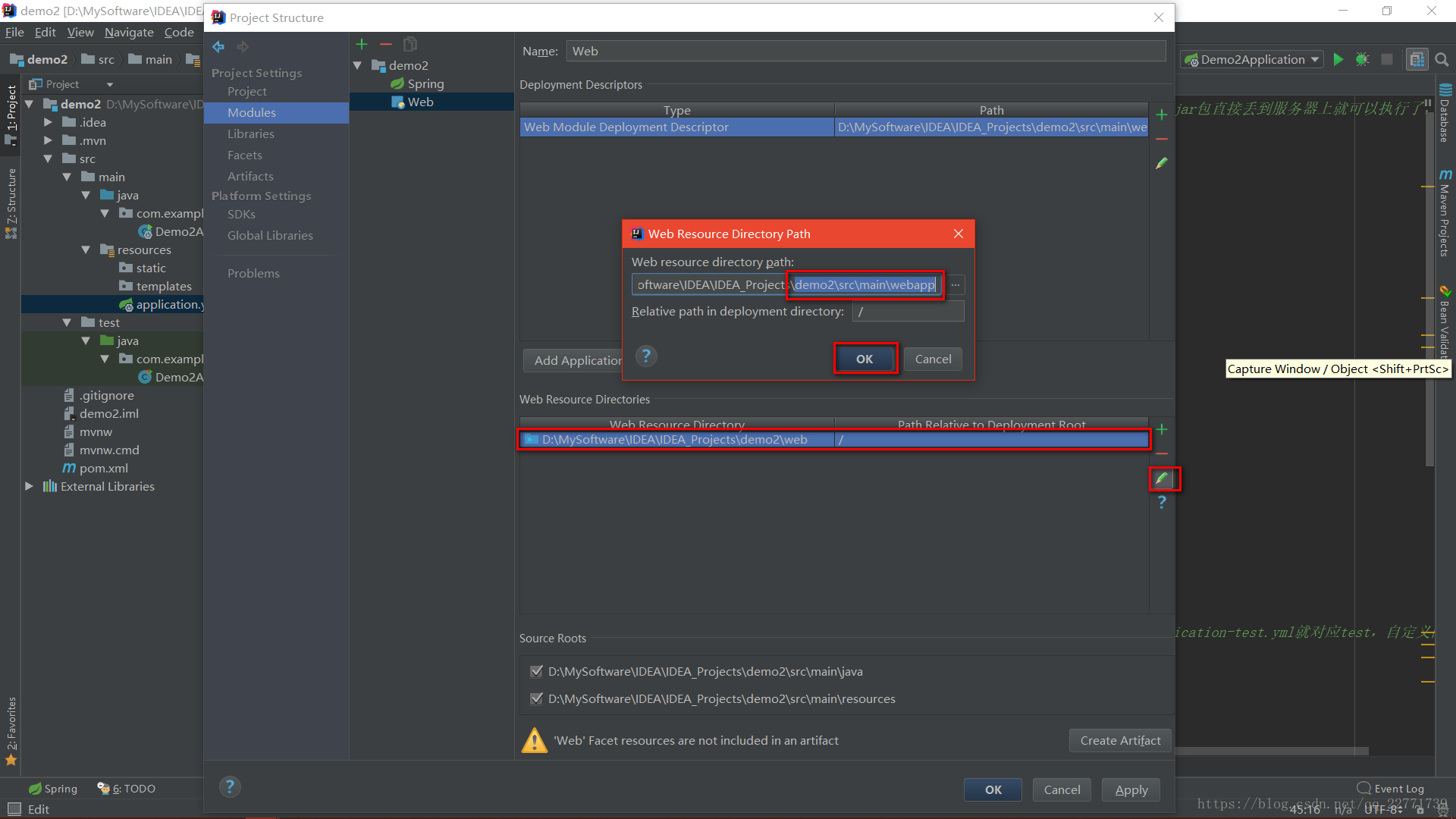Open help beside Web Resource Directories
This screenshot has width=1456, height=819.
click(x=1161, y=502)
